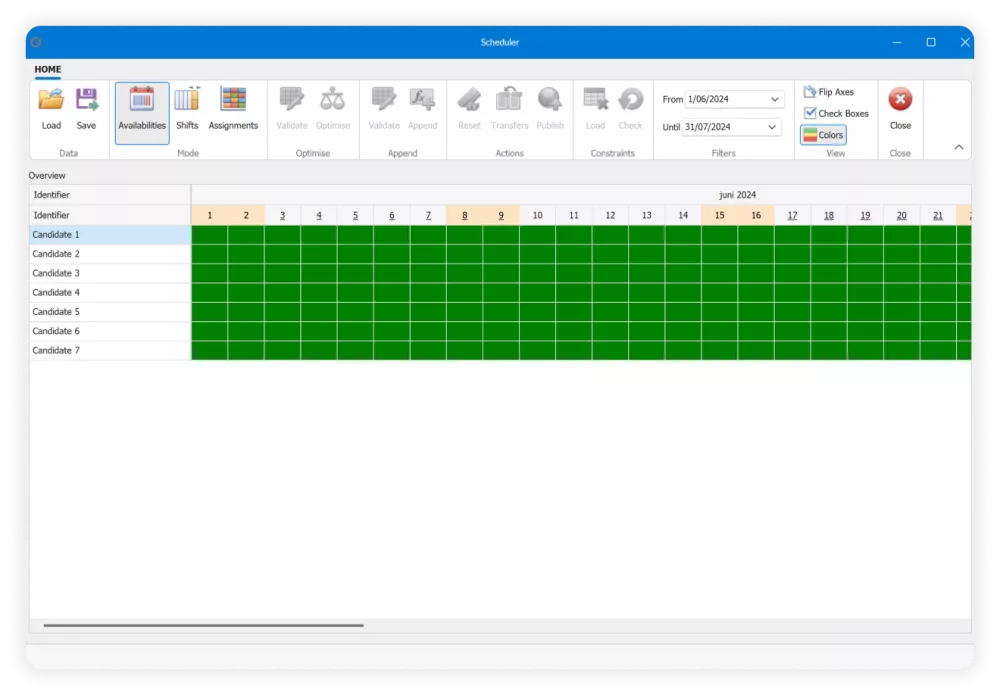Click the juni 2024 month header
The height and width of the screenshot is (695, 1000).
737,195
